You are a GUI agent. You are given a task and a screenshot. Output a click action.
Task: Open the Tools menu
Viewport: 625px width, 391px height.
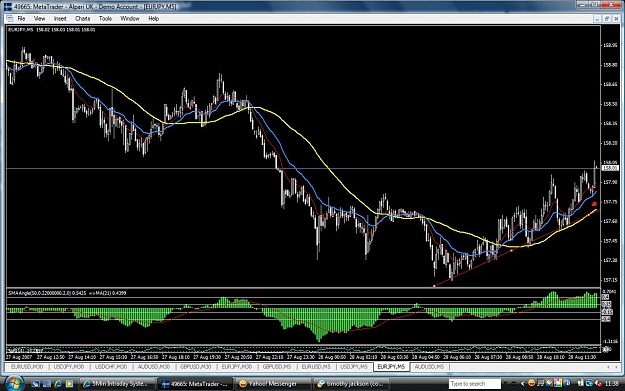click(105, 18)
